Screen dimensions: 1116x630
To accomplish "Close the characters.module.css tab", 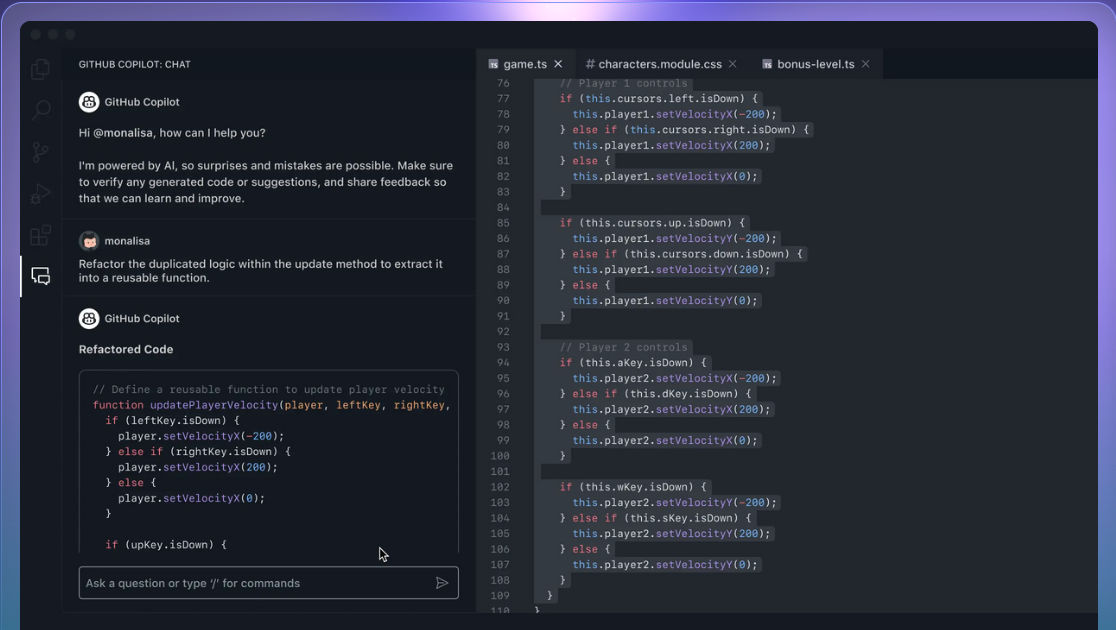I will (x=732, y=64).
